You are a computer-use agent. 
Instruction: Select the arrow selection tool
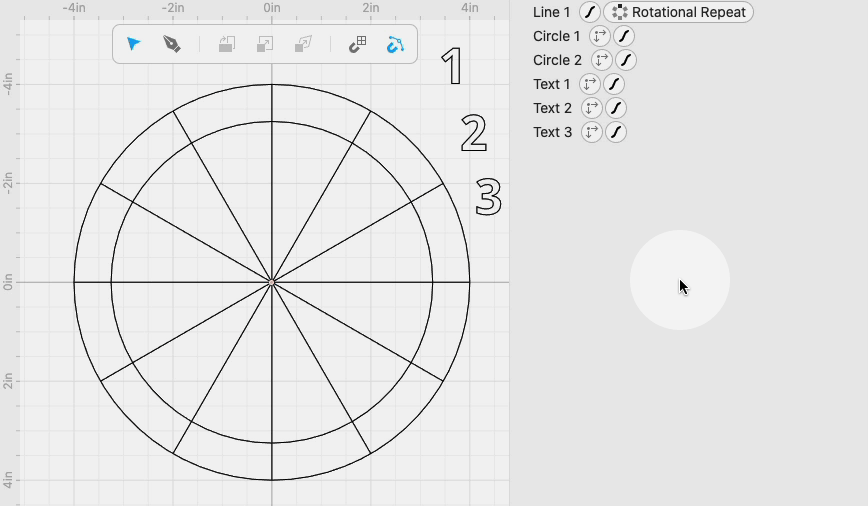[x=133, y=44]
